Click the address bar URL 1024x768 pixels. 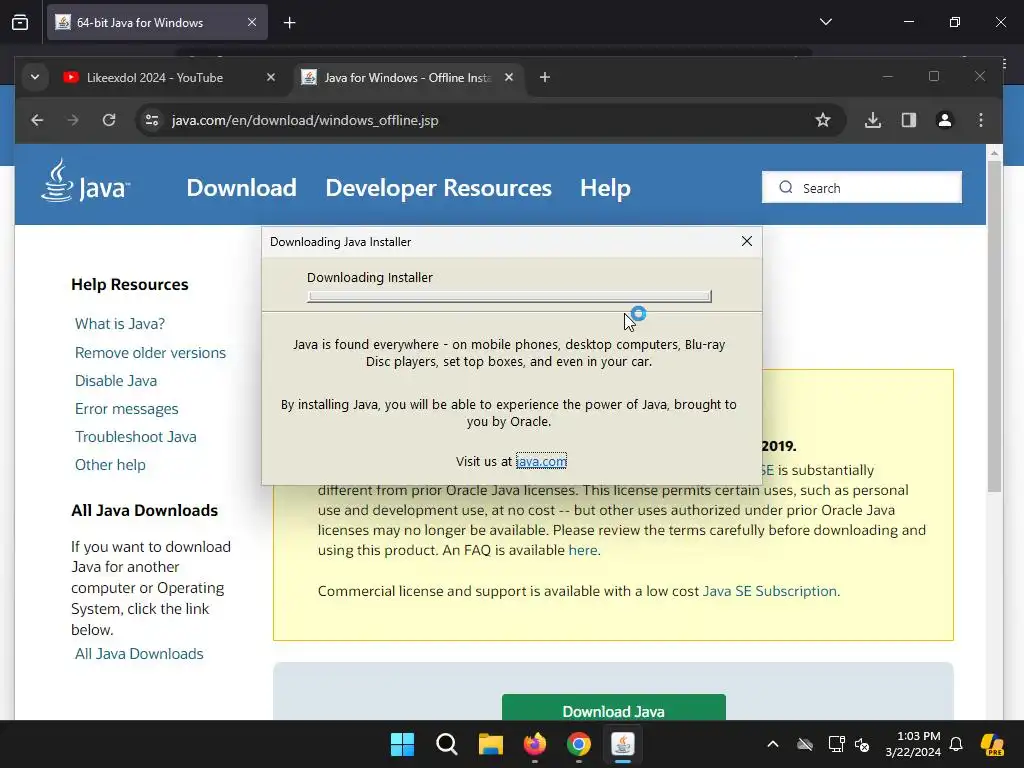[x=305, y=120]
